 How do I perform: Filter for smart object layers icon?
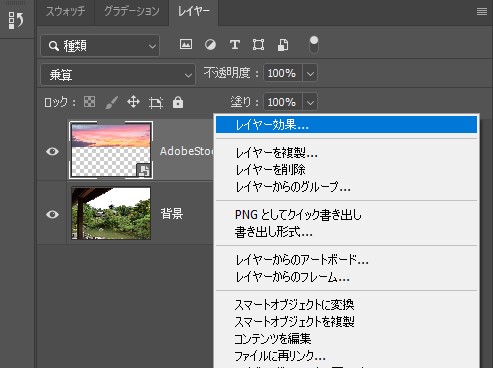pos(283,45)
